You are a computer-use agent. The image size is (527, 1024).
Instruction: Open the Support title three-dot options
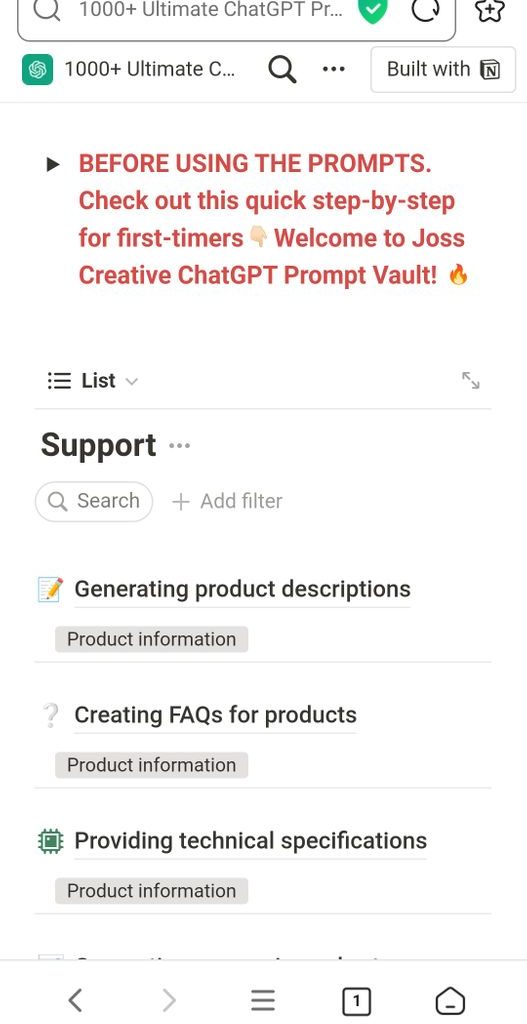[x=179, y=446]
